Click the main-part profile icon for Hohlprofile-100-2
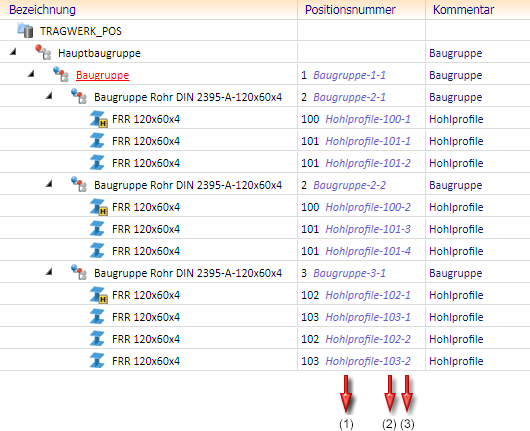530x431 pixels. tap(98, 207)
